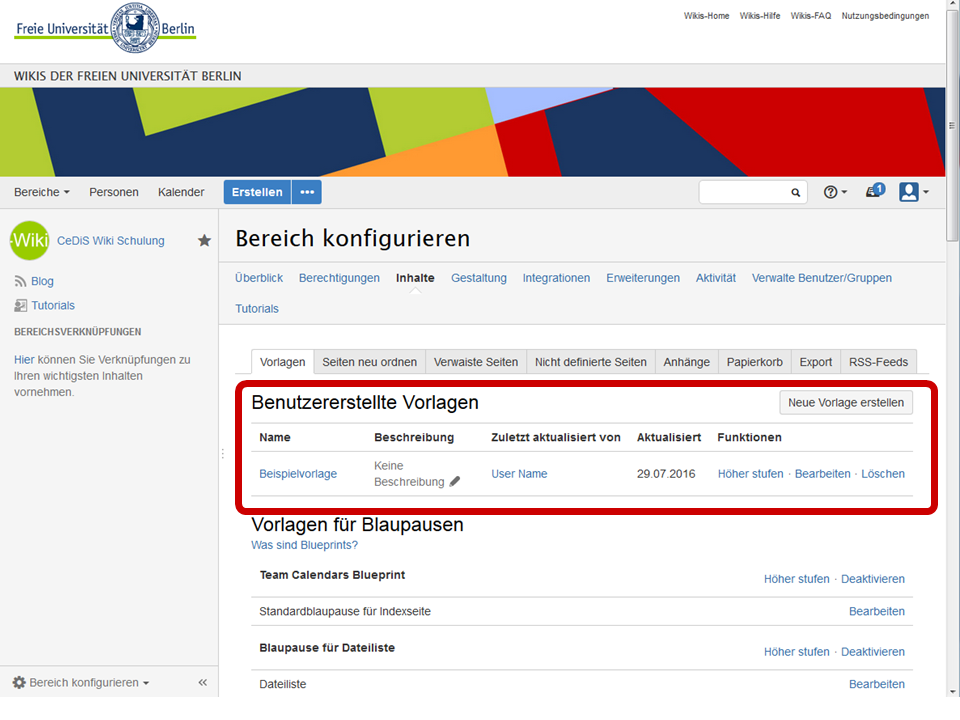Open CeDiS Wiki Schulung space link
Screen dimensions: 960x720
(111, 241)
